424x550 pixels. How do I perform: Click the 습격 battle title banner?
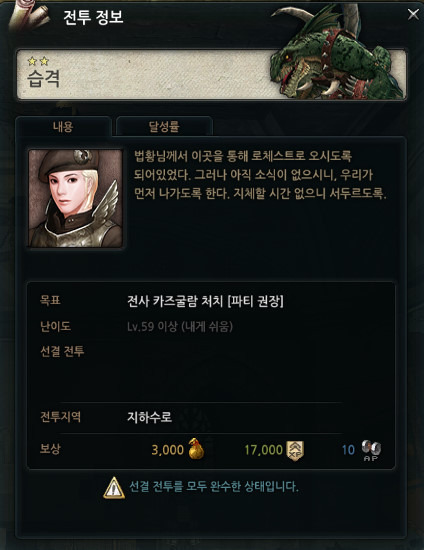[212, 74]
